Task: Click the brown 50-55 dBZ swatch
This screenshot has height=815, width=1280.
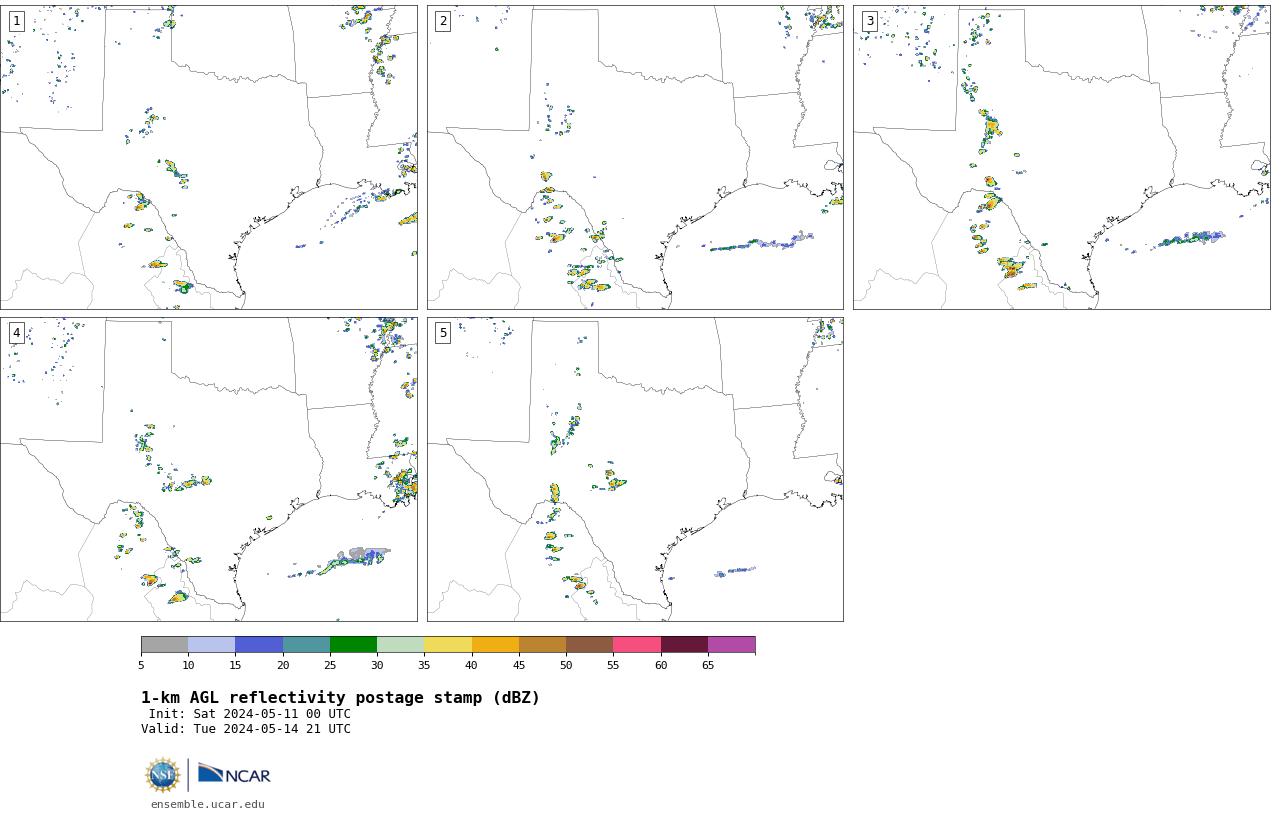Action: [x=589, y=645]
